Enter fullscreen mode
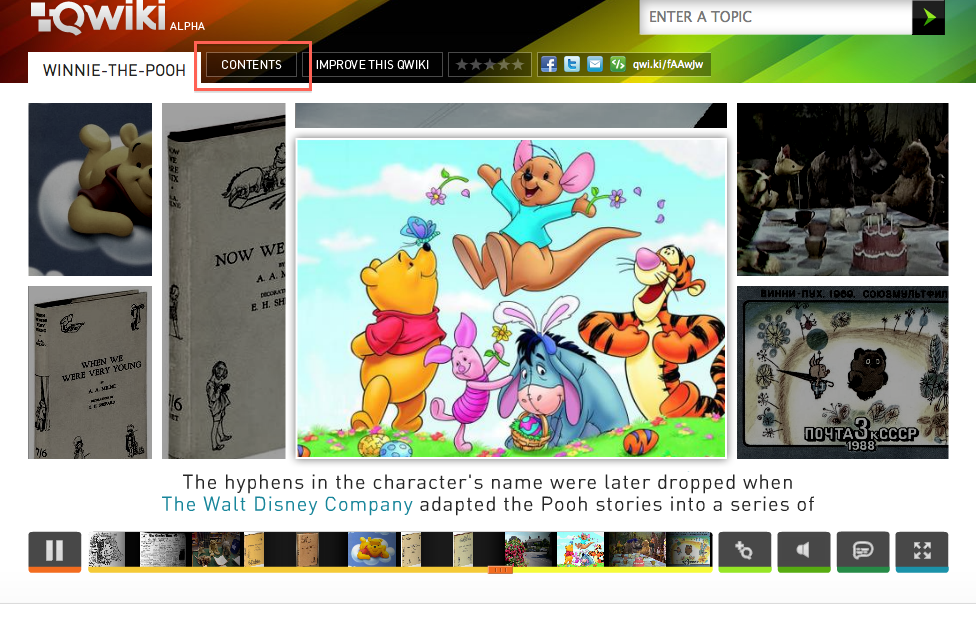 [x=922, y=550]
